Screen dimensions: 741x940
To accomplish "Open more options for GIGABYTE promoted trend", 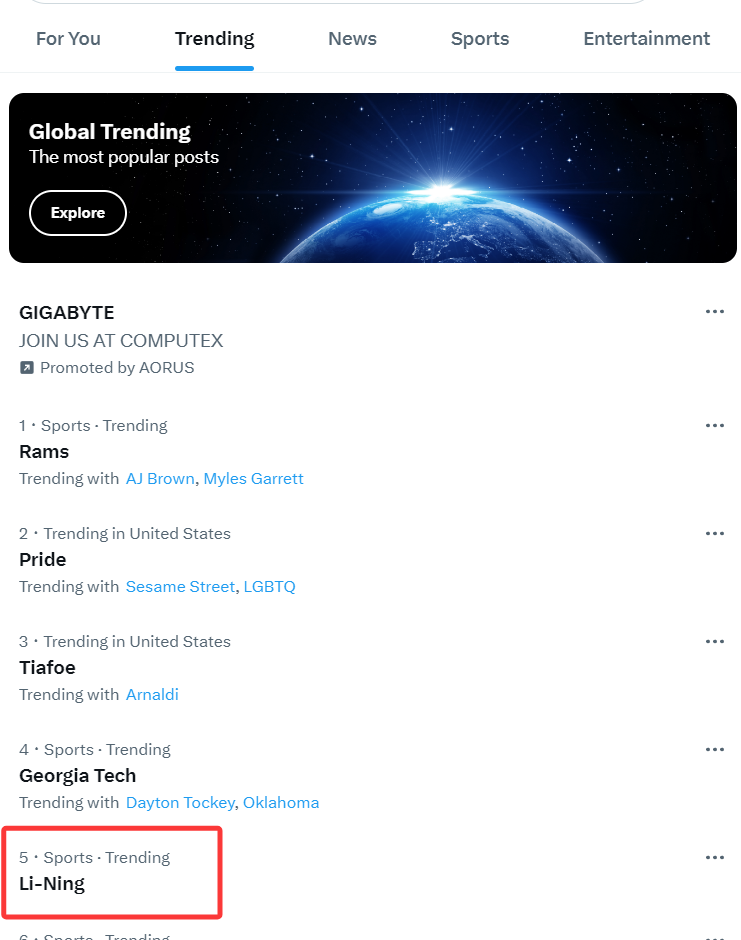I will point(715,312).
